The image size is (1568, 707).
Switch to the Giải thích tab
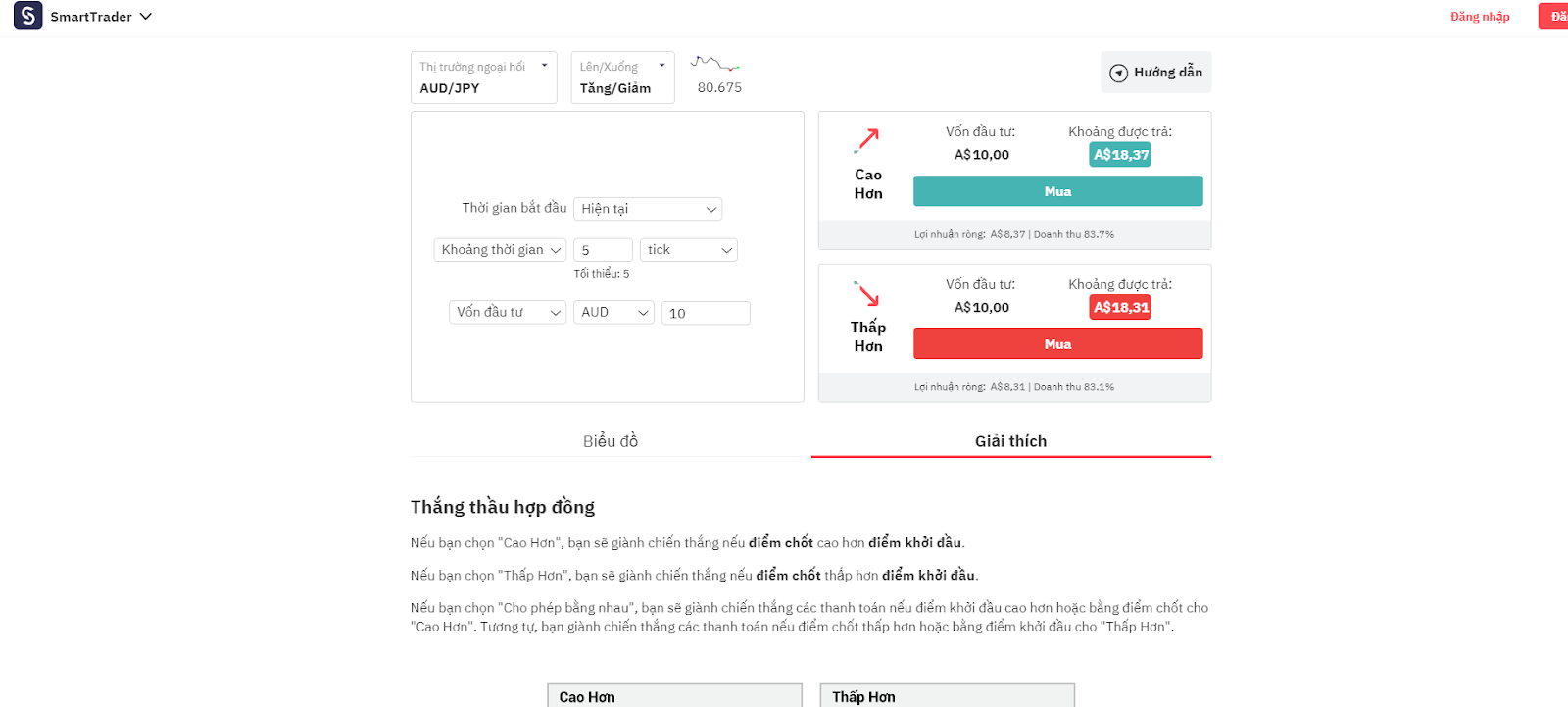click(x=1011, y=441)
